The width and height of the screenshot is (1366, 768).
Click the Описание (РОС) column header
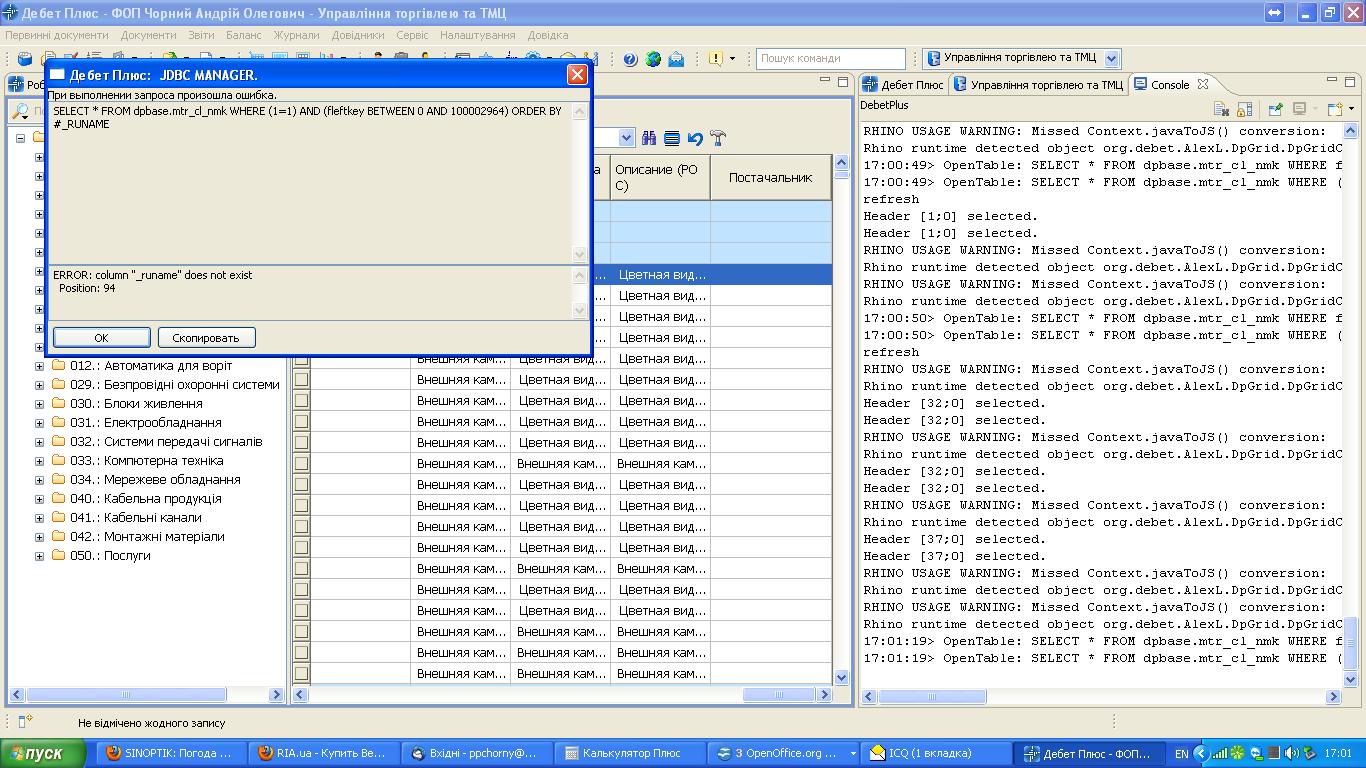coord(660,178)
